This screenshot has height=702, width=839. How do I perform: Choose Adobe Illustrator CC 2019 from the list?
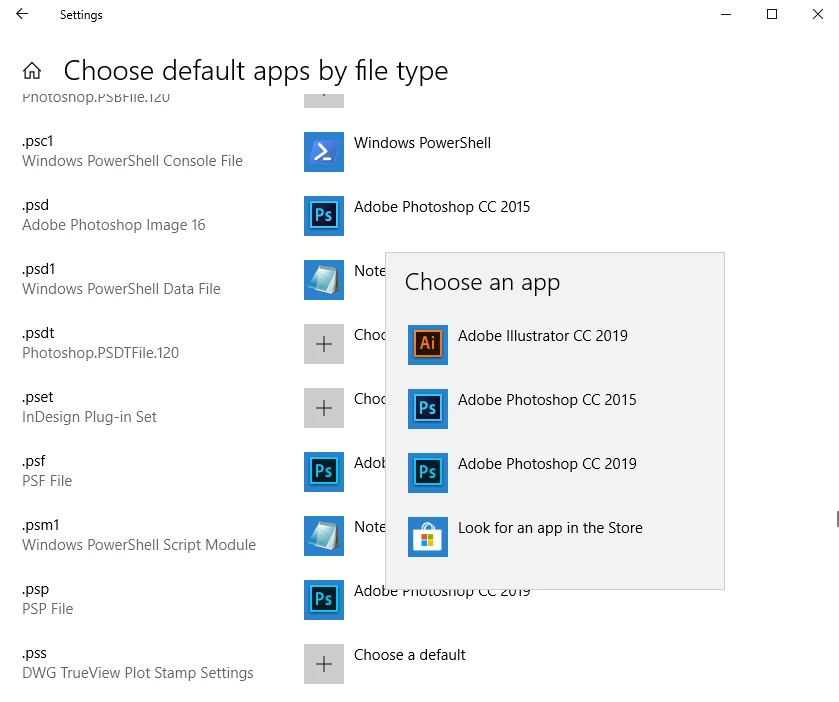pyautogui.click(x=543, y=335)
